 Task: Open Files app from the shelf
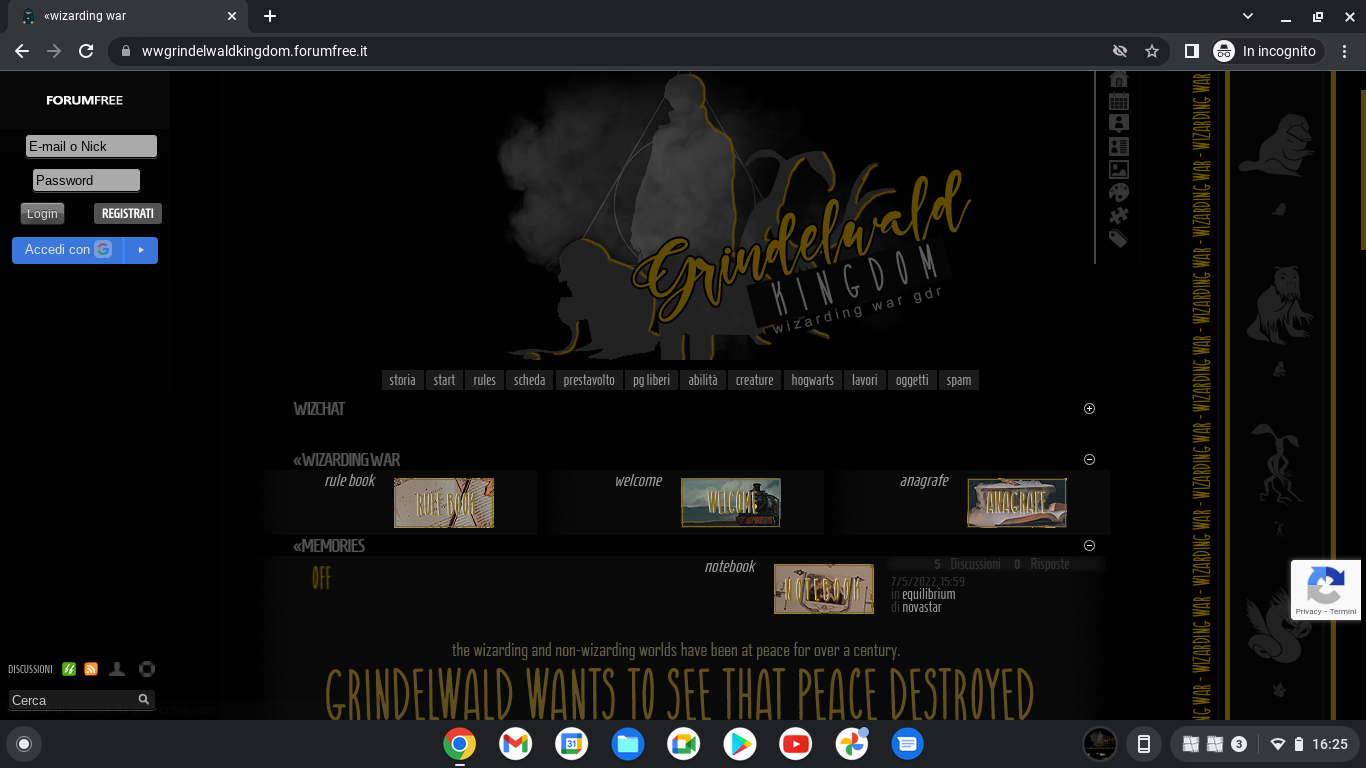point(628,744)
